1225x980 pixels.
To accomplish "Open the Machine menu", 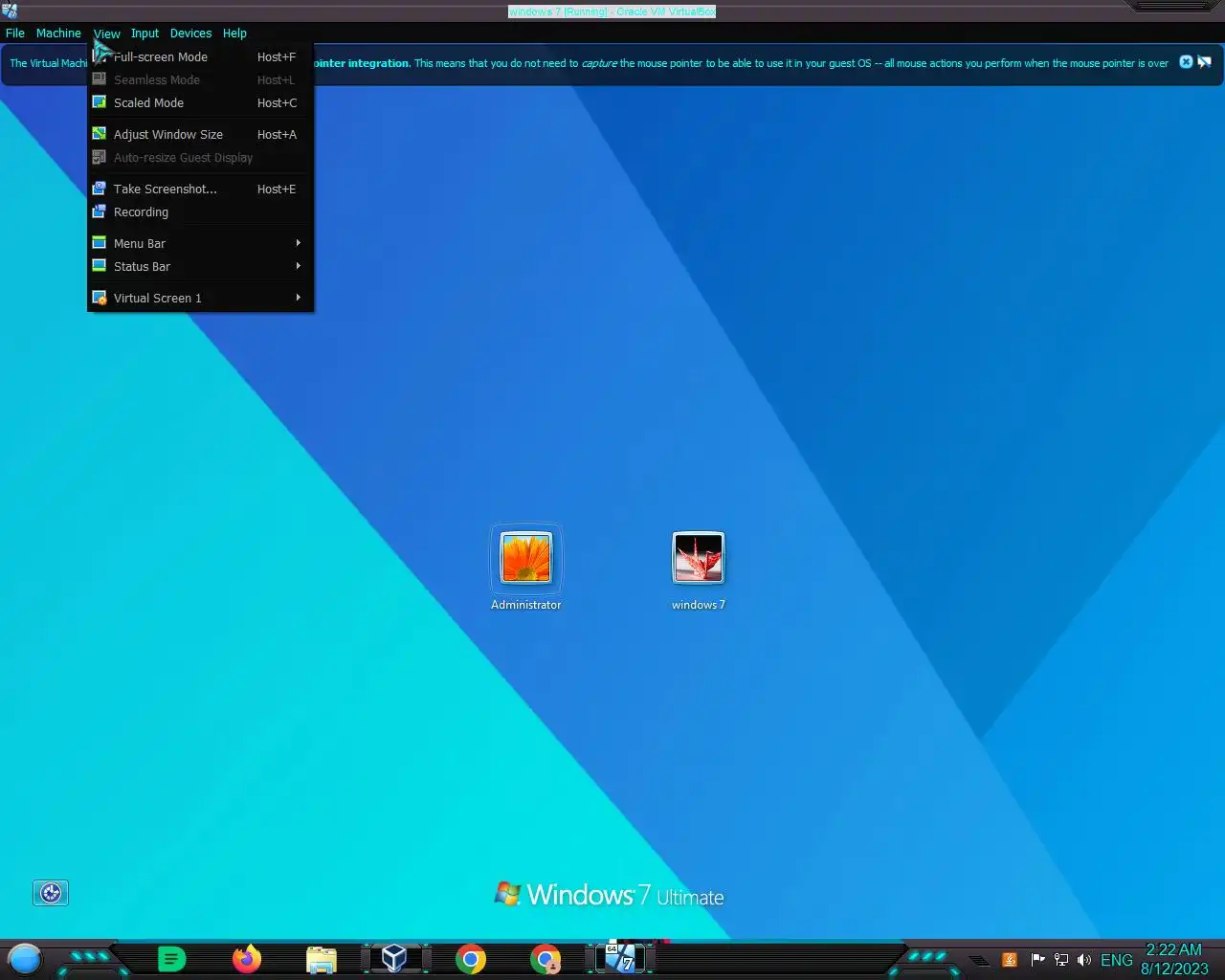I will (x=58, y=33).
